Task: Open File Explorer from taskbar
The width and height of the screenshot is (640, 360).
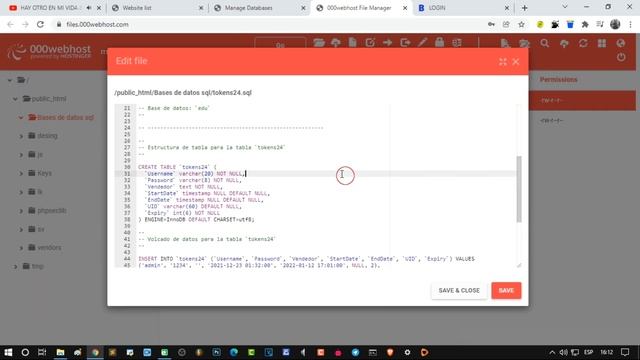Action: [x=60, y=352]
